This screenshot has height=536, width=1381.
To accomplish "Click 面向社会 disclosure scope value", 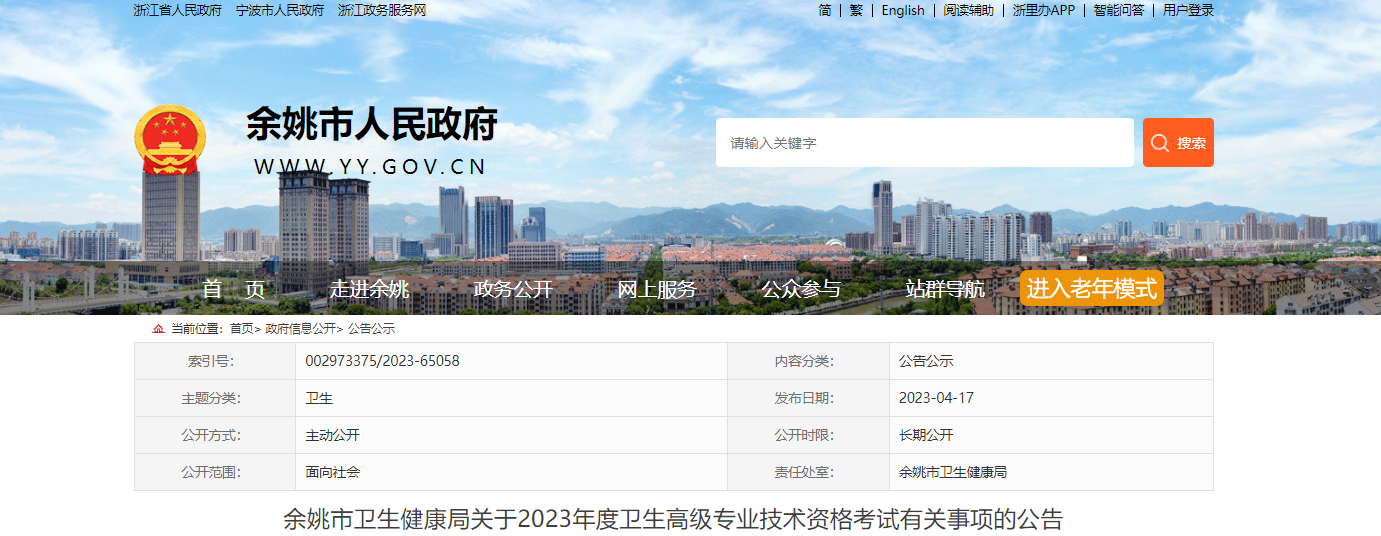I will (333, 472).
